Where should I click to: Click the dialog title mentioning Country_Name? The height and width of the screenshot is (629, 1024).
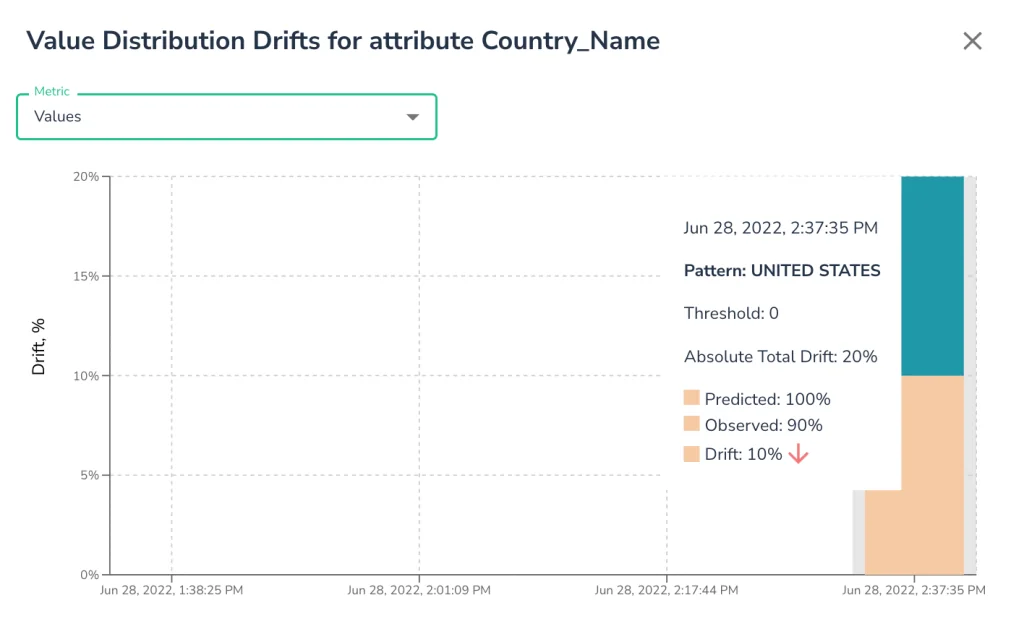[x=342, y=40]
